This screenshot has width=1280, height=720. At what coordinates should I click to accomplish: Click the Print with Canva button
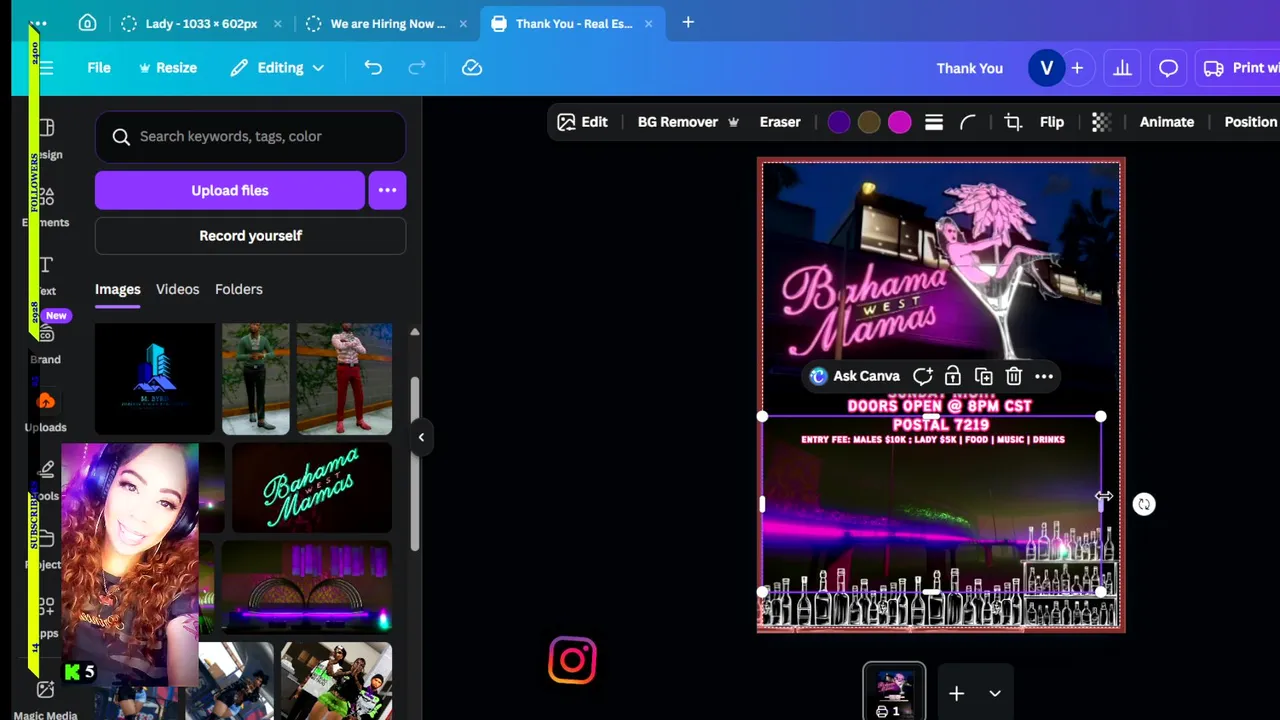coord(1240,68)
